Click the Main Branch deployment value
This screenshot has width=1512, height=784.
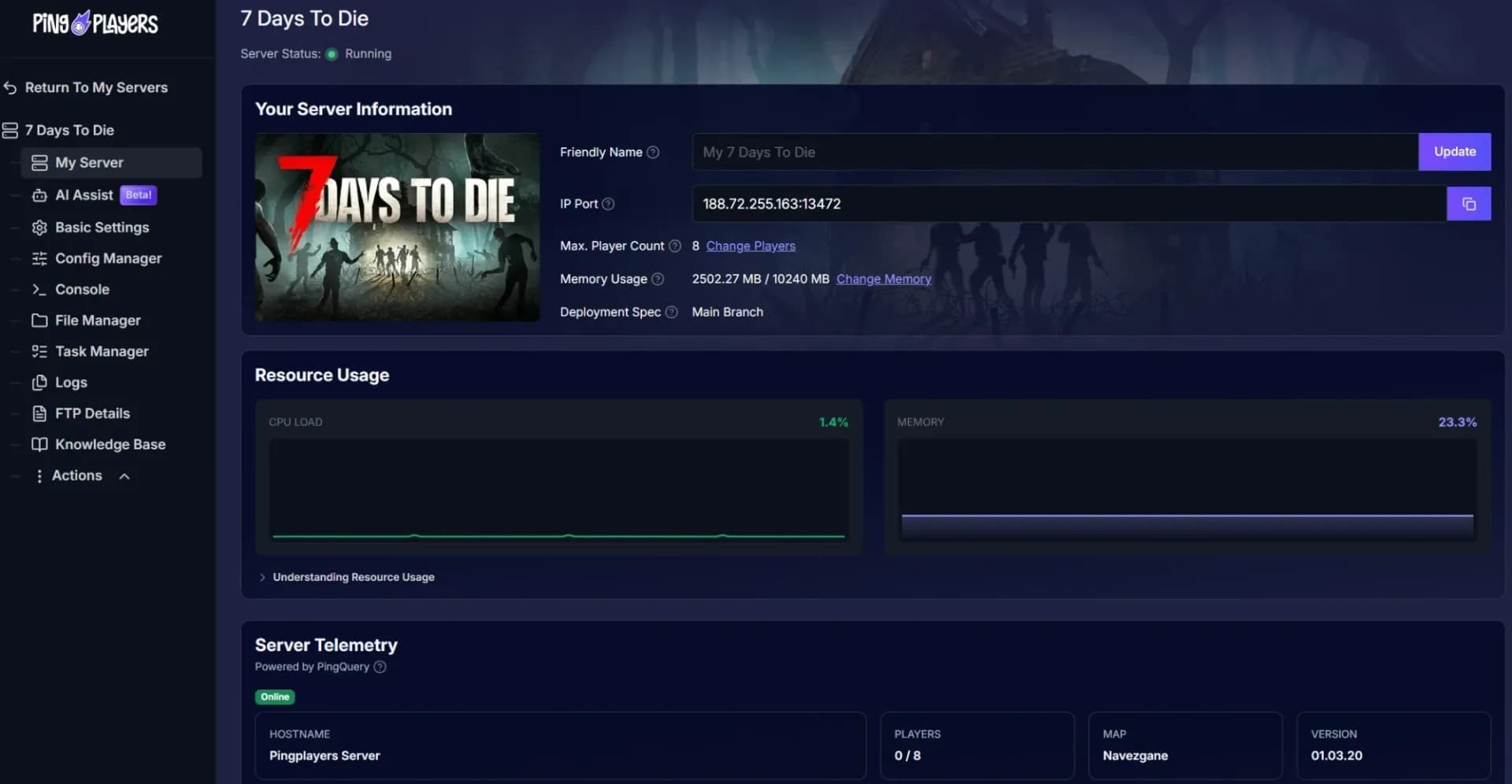(728, 312)
